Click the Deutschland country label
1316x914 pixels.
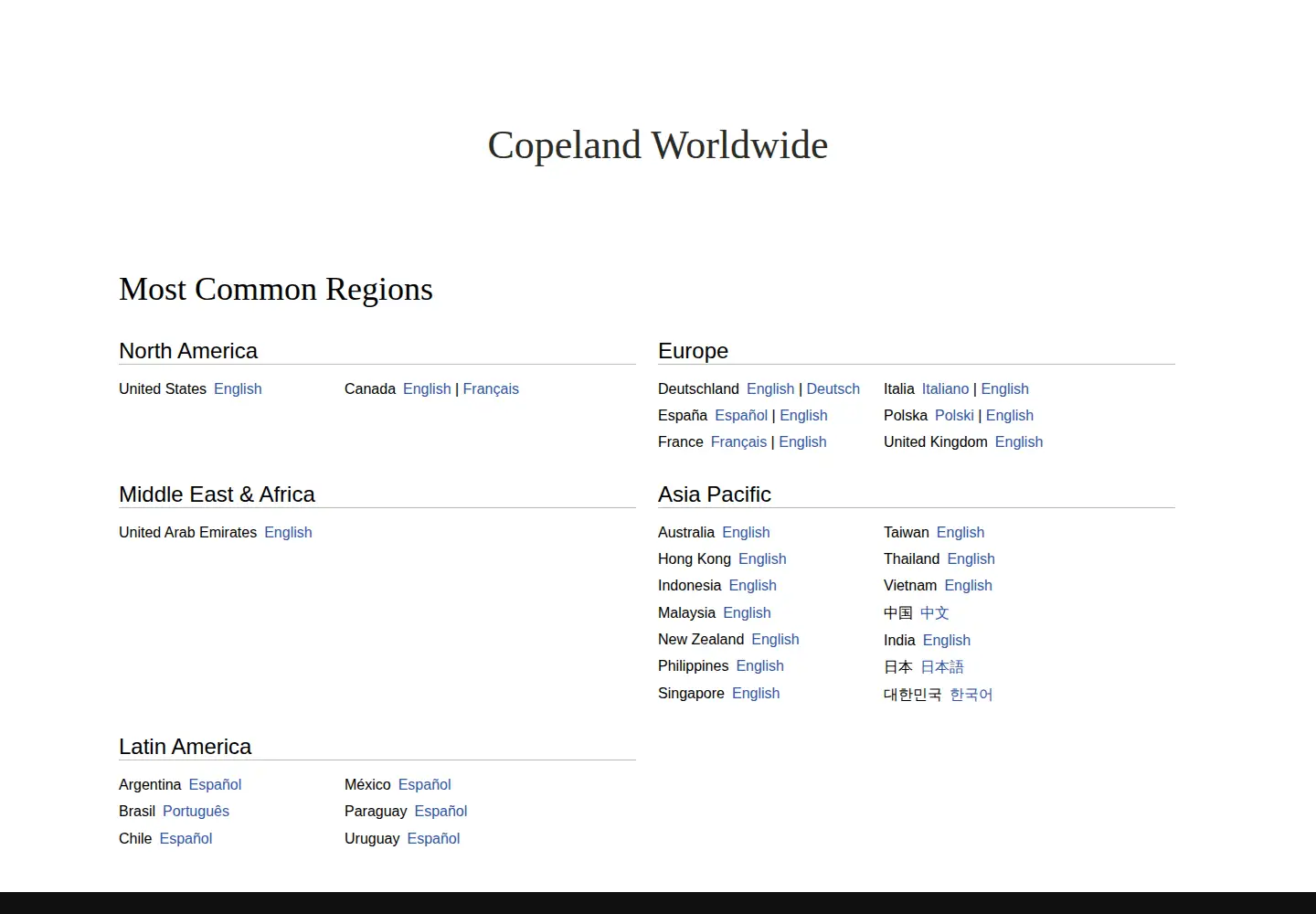[x=698, y=388]
